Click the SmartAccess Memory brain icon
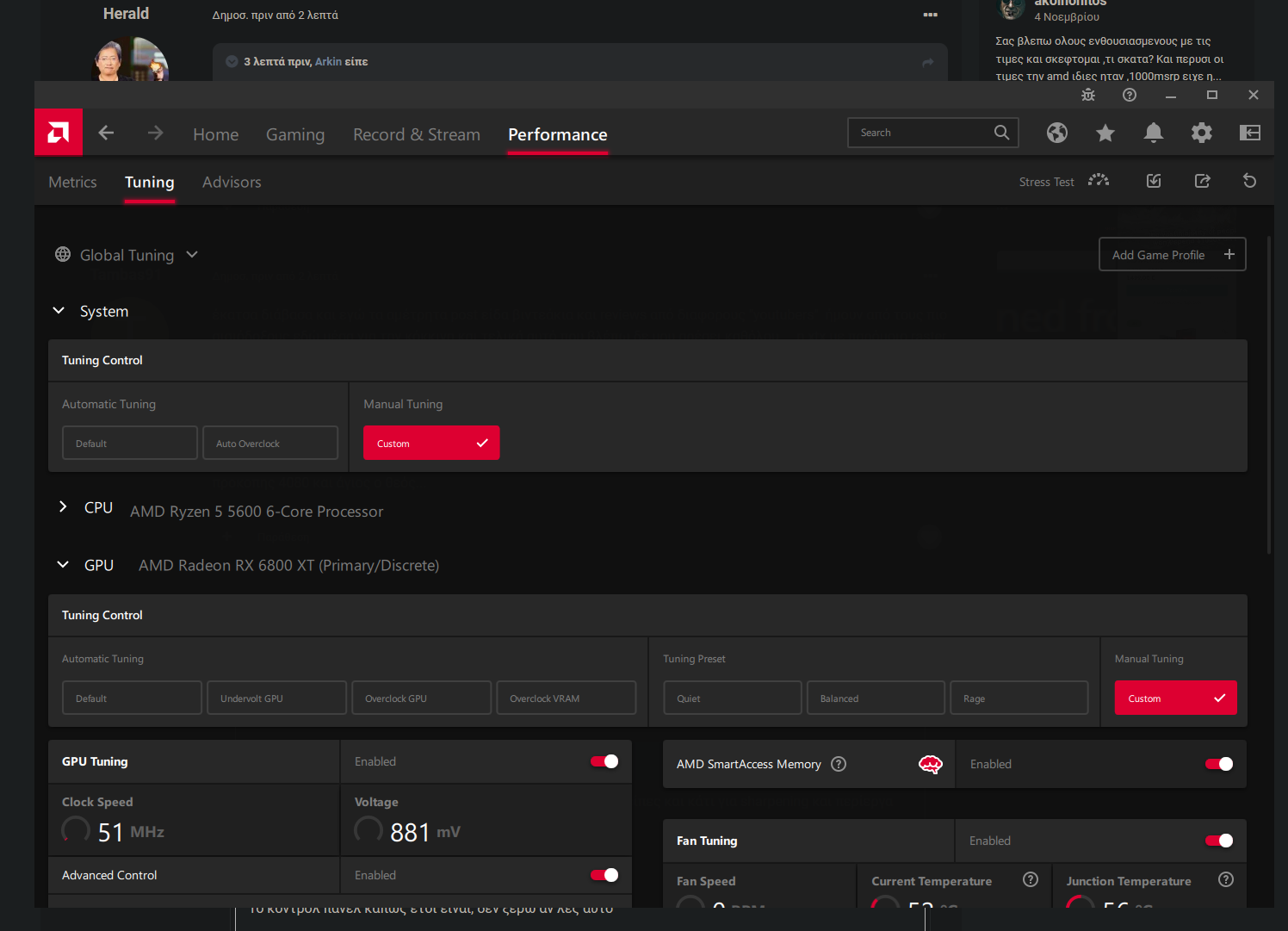The height and width of the screenshot is (931, 1288). [931, 764]
